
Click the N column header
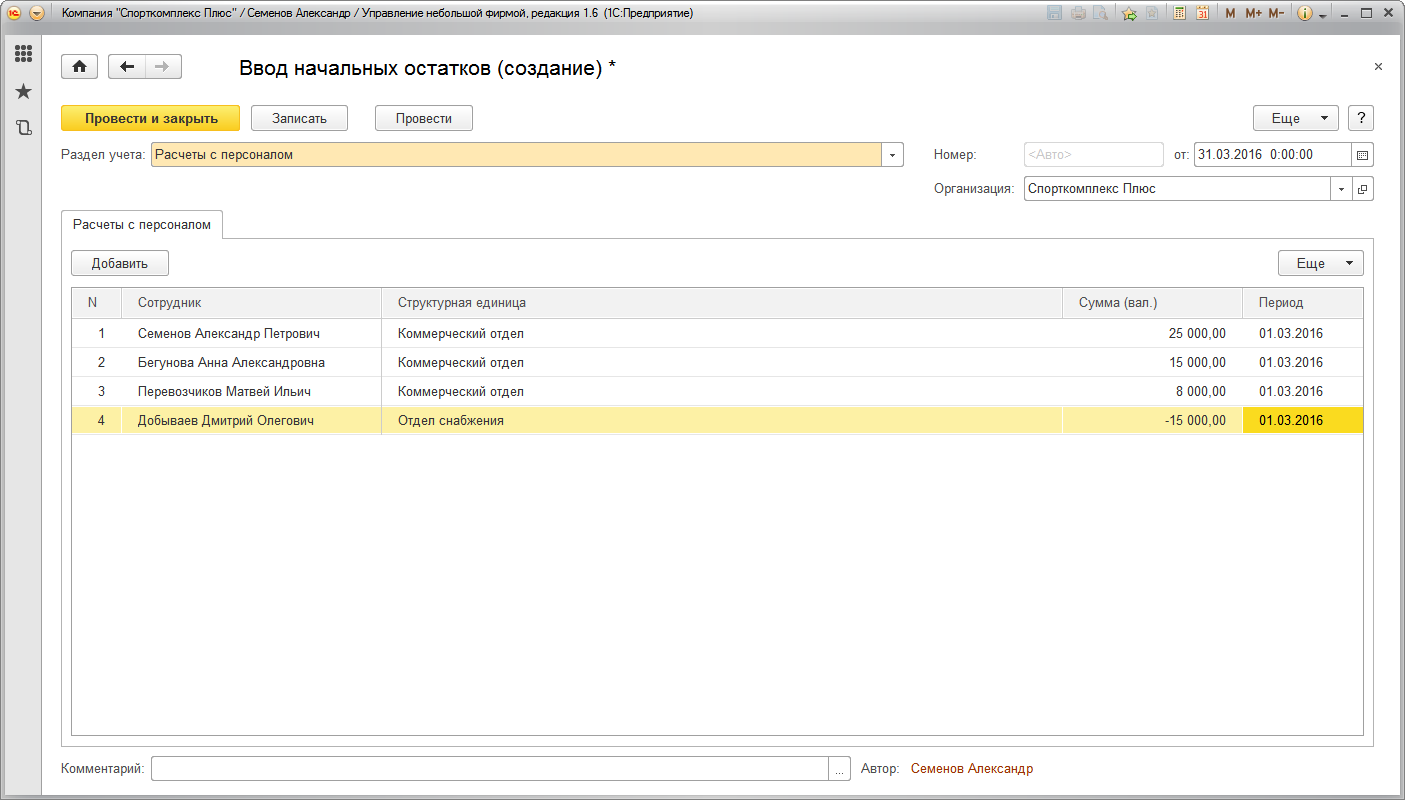[97, 303]
